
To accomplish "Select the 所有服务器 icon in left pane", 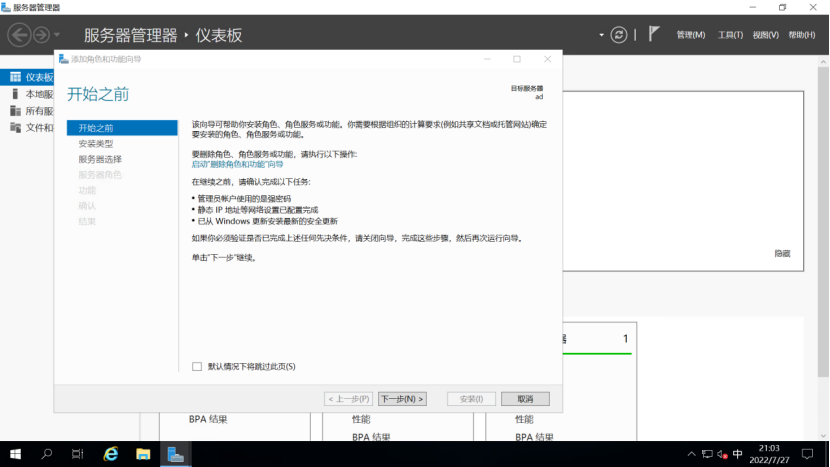I will tap(15, 111).
